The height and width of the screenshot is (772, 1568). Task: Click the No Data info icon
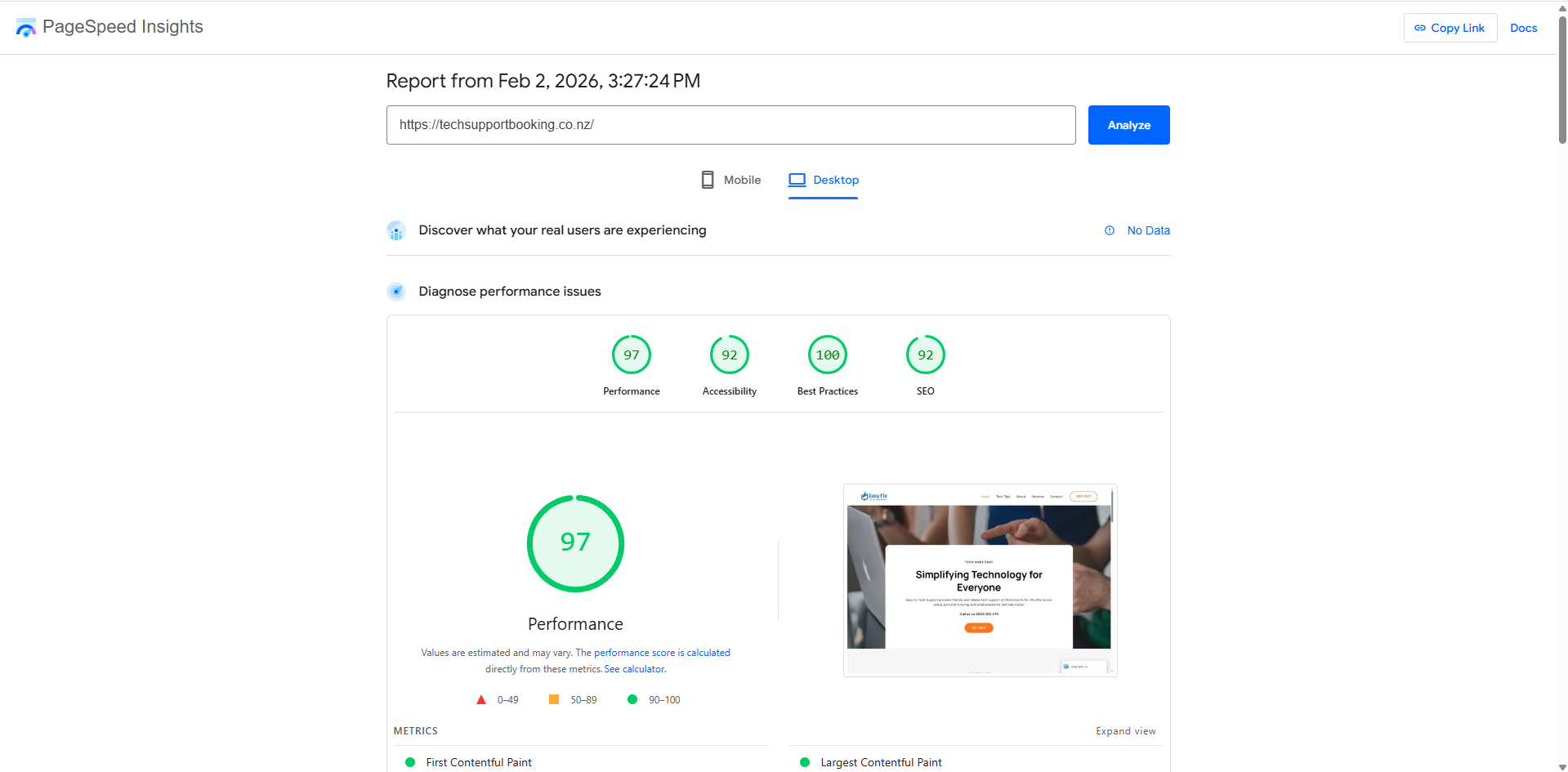tap(1110, 230)
